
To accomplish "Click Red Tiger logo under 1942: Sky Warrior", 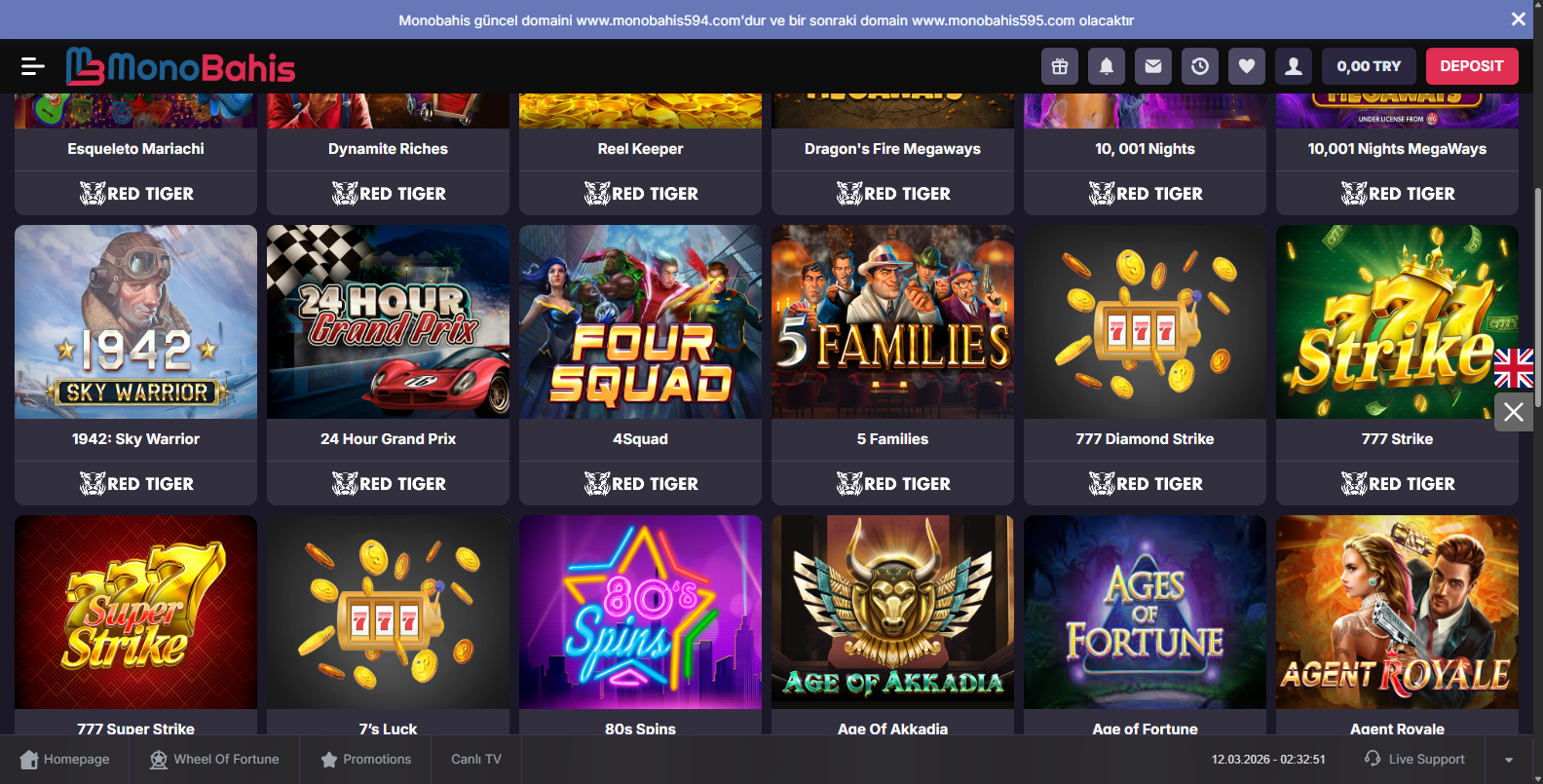I will [x=136, y=484].
